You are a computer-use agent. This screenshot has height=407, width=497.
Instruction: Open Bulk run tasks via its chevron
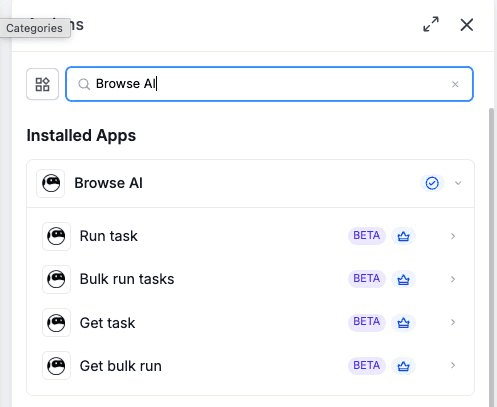click(453, 279)
